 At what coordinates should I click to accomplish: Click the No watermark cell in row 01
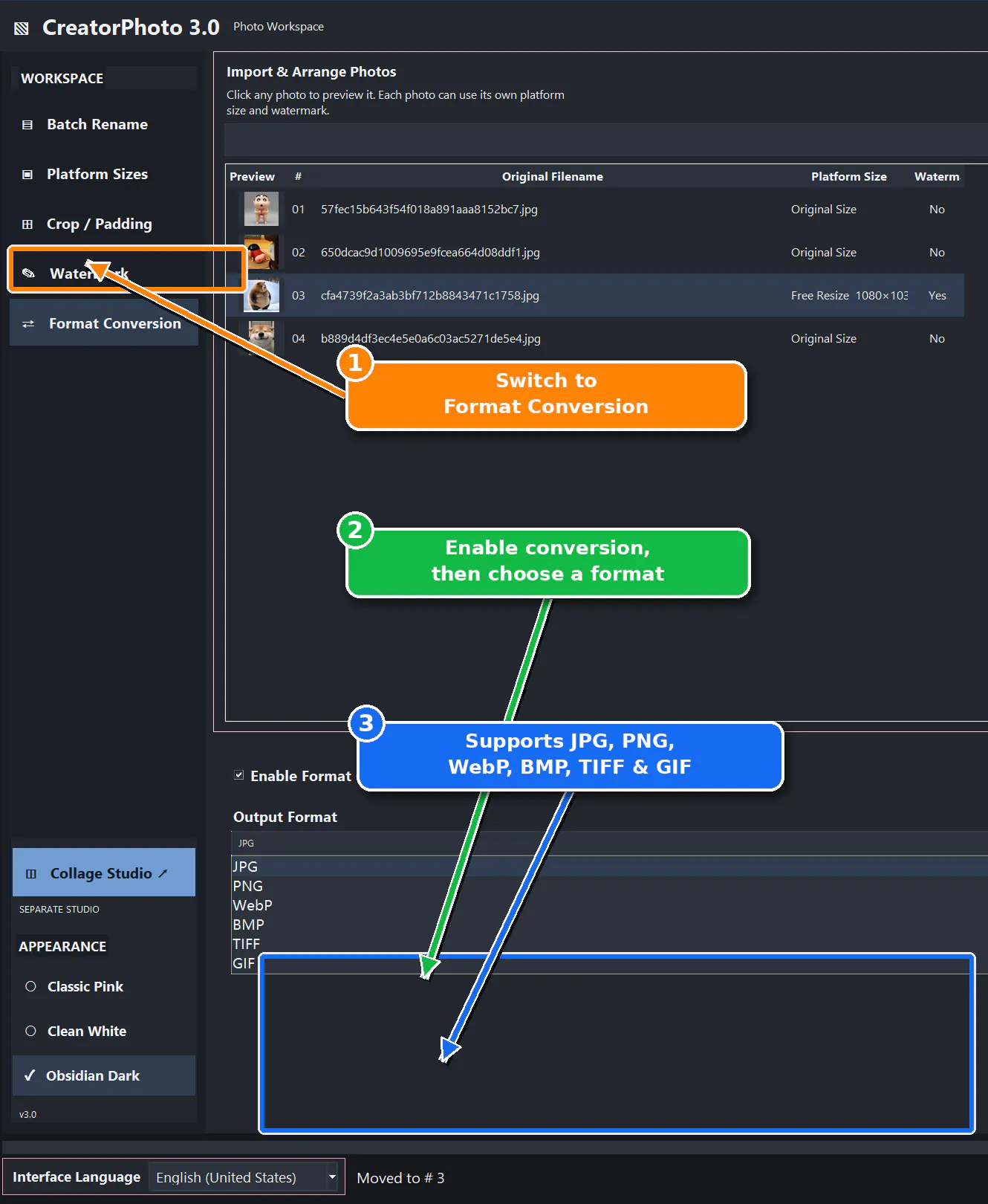click(937, 210)
